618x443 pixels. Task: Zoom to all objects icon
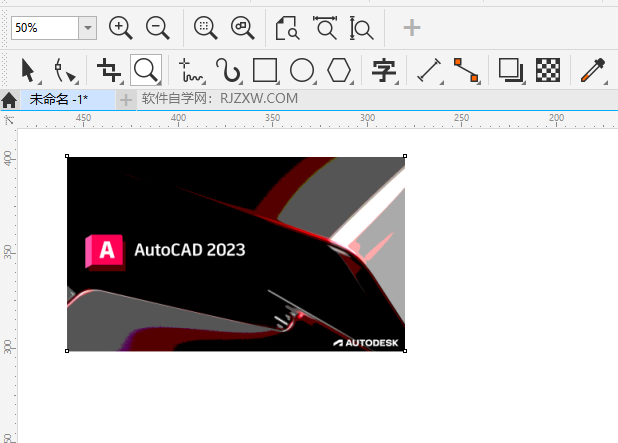pyautogui.click(x=242, y=28)
